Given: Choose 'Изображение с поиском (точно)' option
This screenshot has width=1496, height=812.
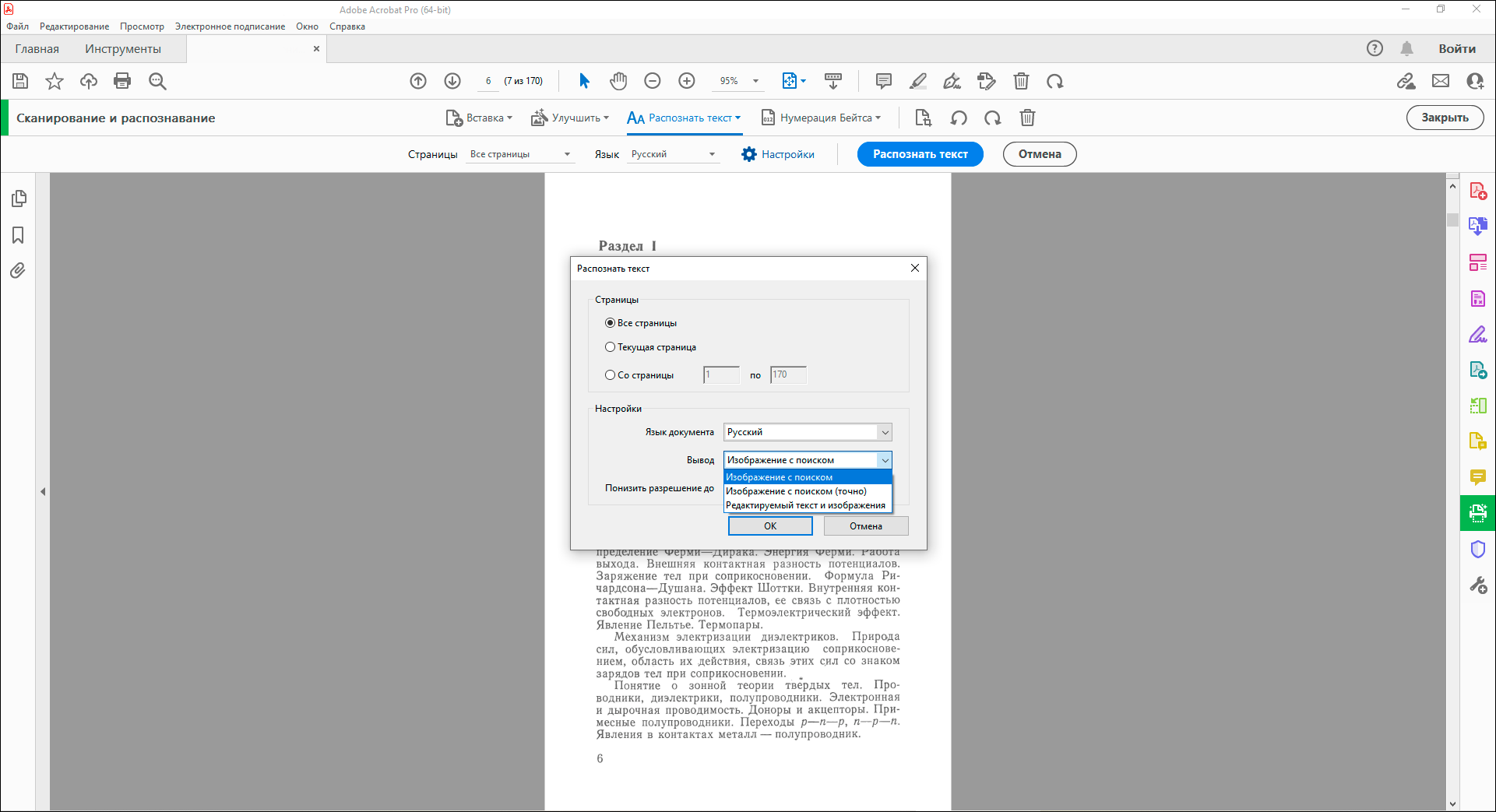Looking at the screenshot, I should click(796, 491).
